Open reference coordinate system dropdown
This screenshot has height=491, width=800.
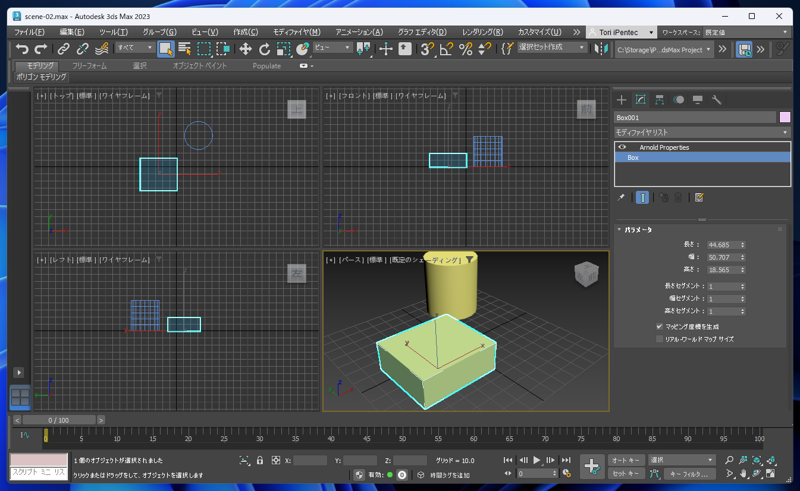pyautogui.click(x=332, y=47)
